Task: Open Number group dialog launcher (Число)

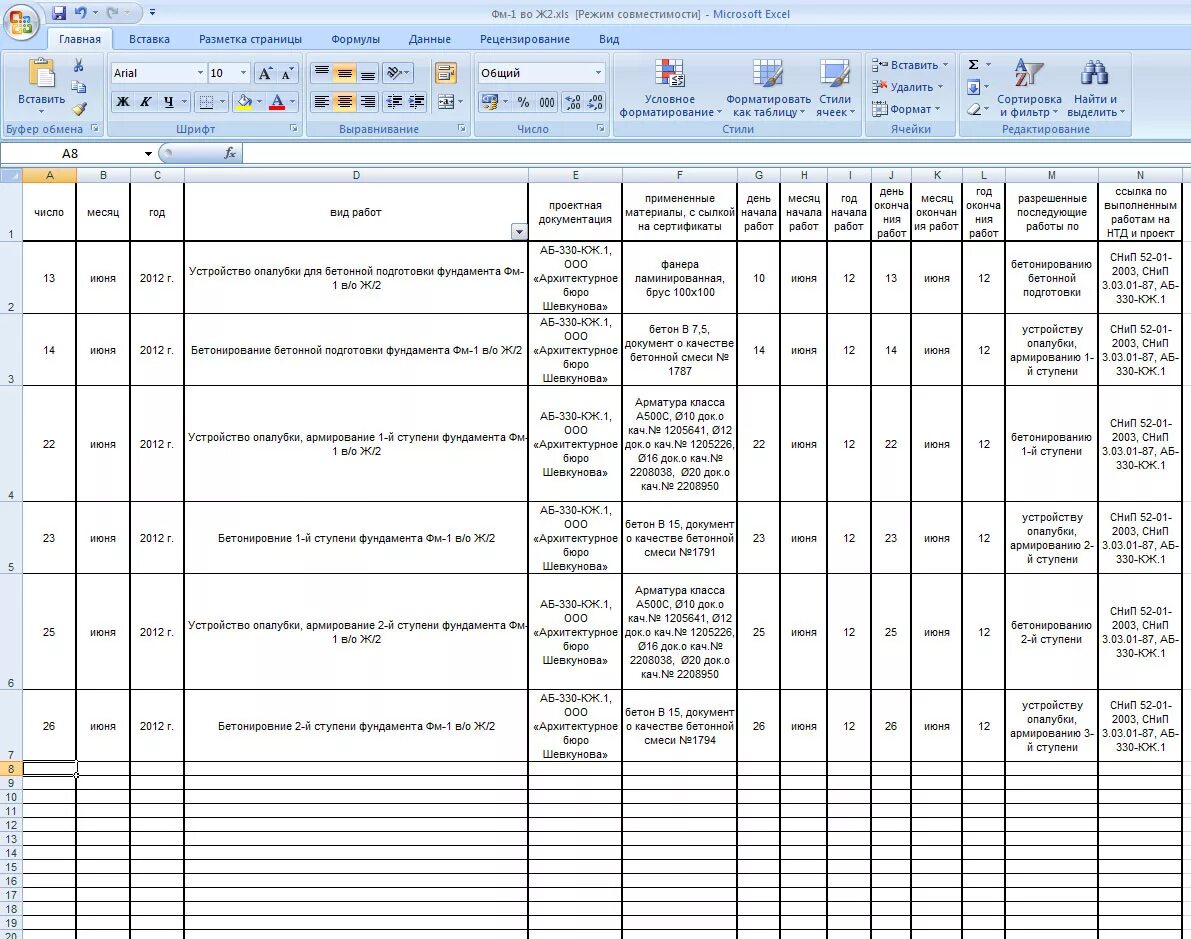Action: tap(601, 129)
